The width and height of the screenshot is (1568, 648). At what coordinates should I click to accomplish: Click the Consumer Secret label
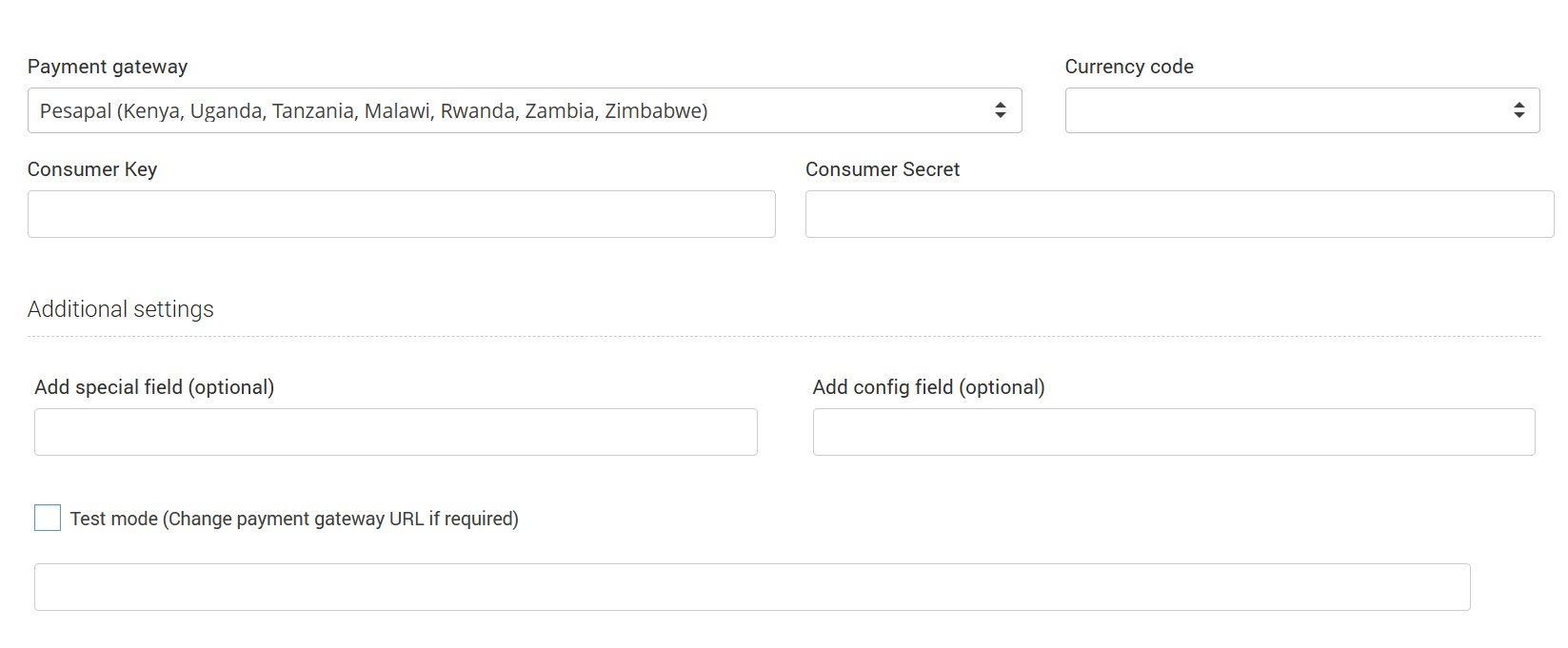[x=882, y=169]
